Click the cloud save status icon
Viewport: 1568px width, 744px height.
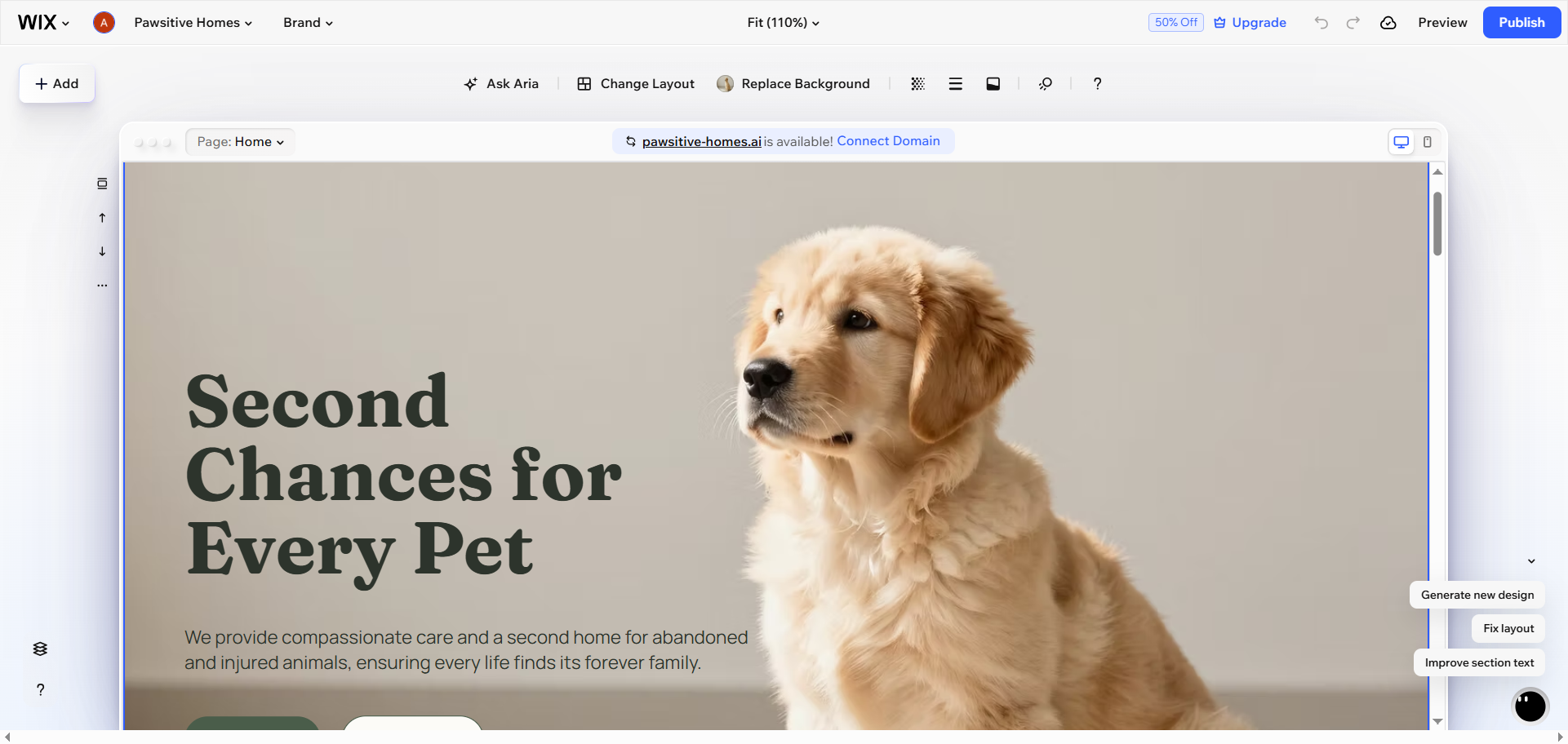(x=1388, y=22)
